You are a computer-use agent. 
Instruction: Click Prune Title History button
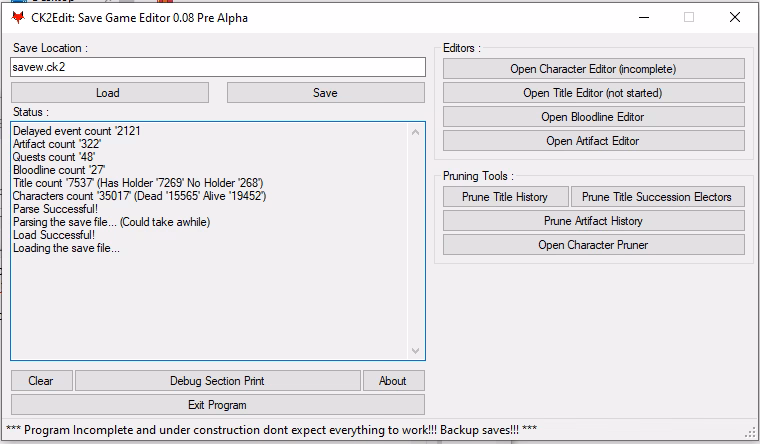(506, 197)
